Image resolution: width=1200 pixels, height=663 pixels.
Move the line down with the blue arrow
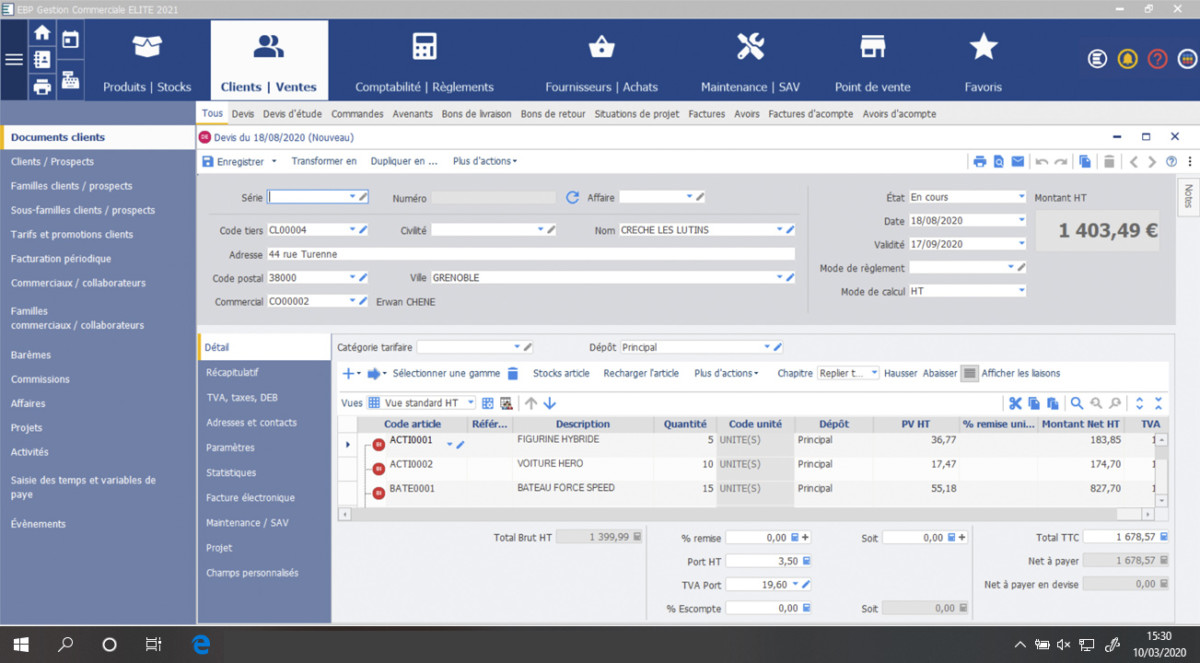pos(549,403)
